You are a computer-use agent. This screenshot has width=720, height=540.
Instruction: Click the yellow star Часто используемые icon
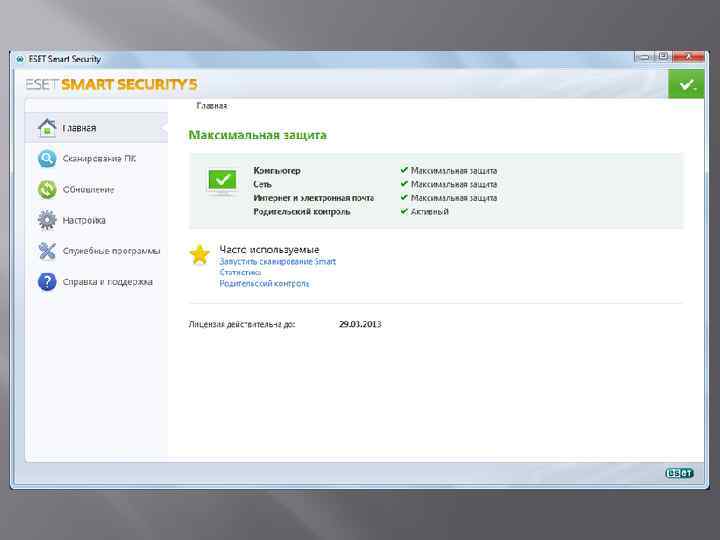coord(200,254)
